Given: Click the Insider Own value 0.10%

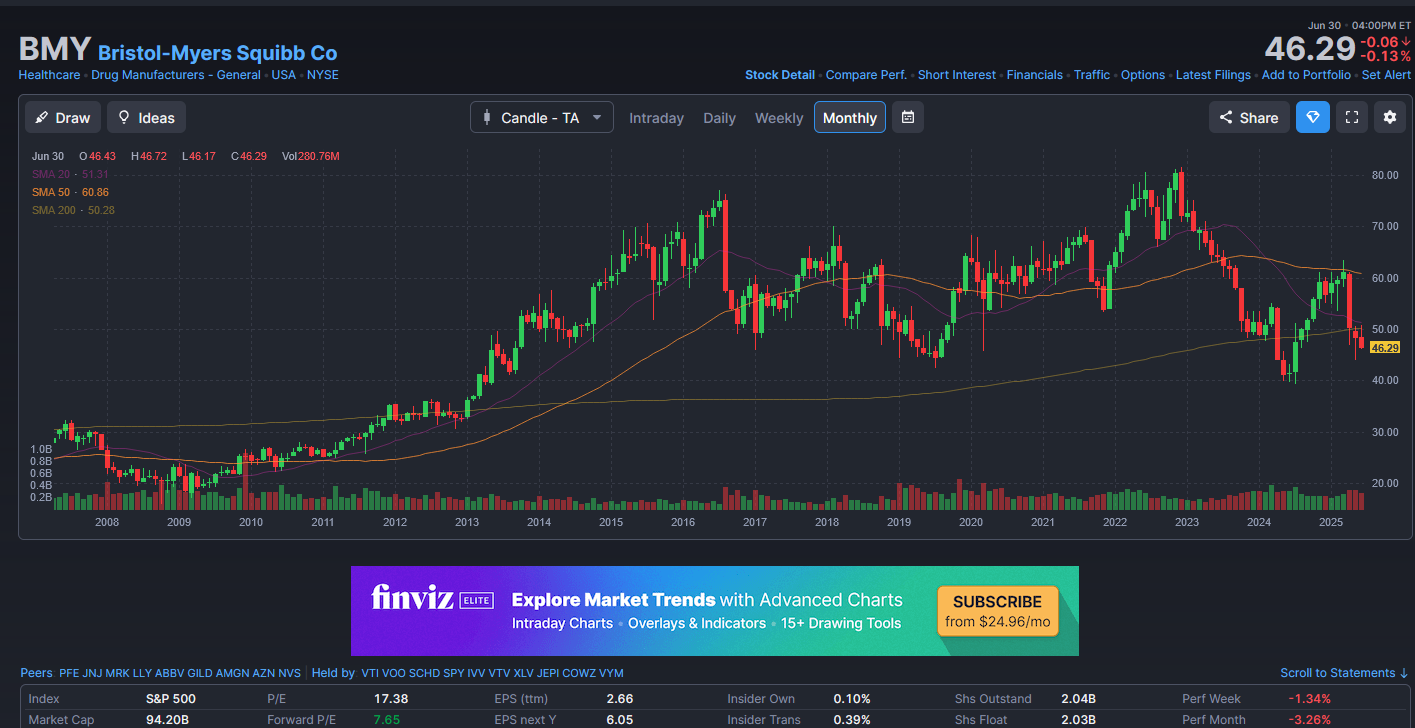Looking at the screenshot, I should 852,699.
